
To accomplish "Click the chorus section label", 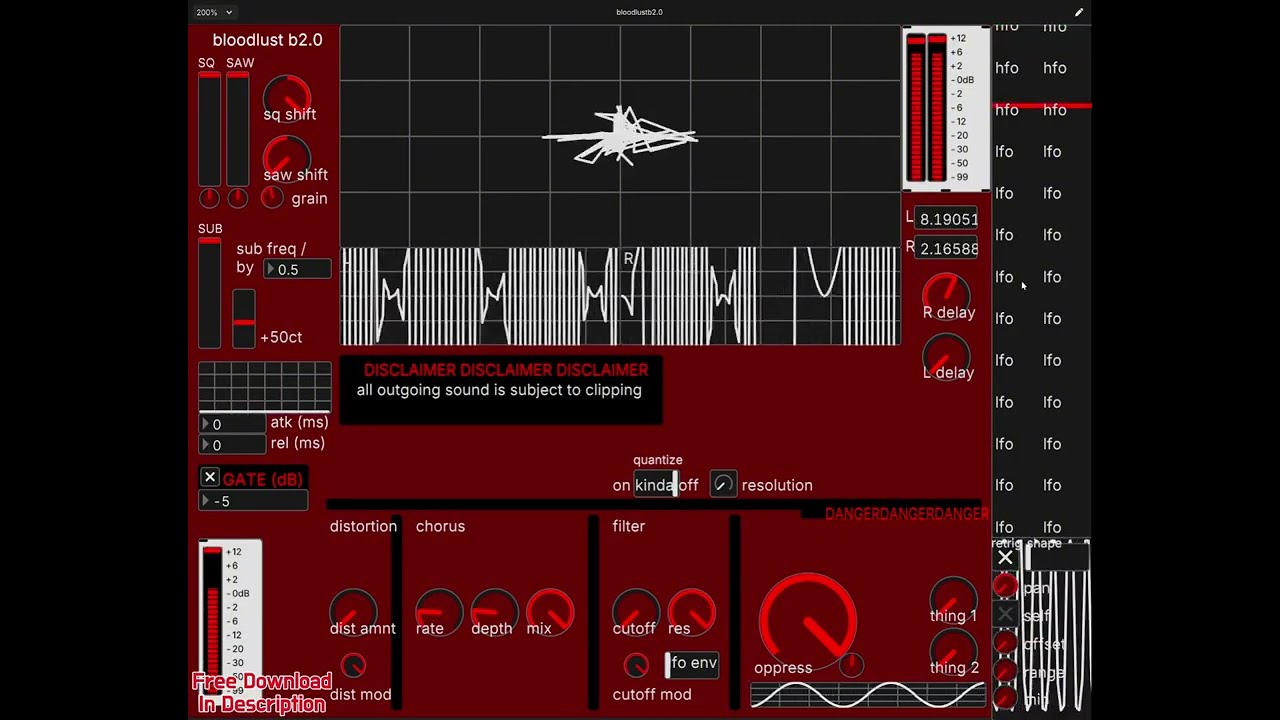I will click(x=440, y=526).
